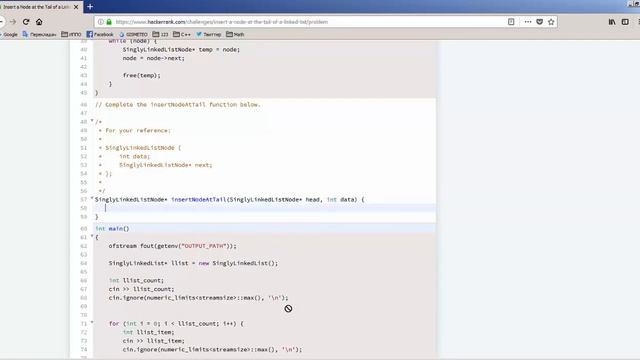Expand the Math bookmark folder
This screenshot has height=360, width=640.
coord(235,35)
